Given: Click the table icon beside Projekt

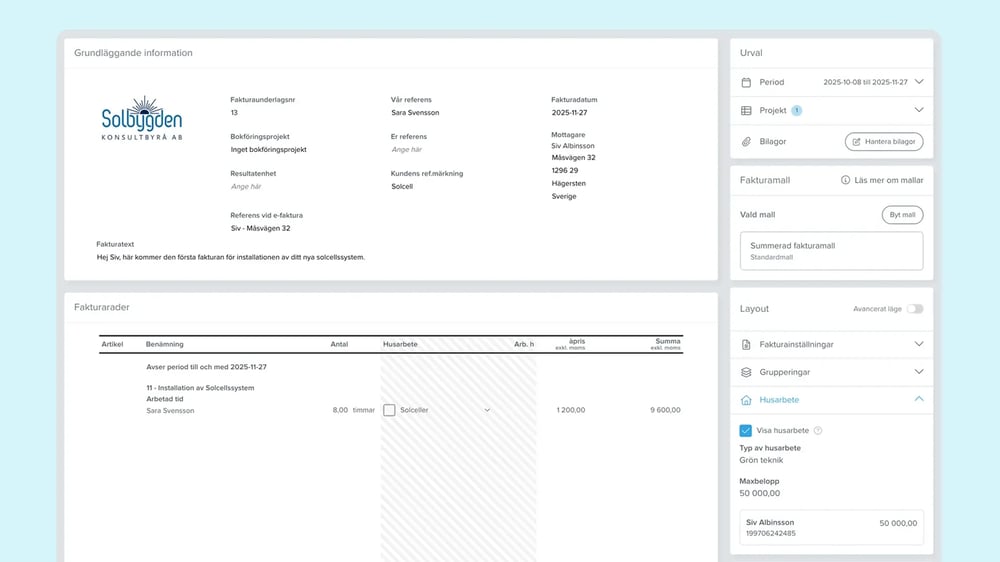Looking at the screenshot, I should point(746,110).
